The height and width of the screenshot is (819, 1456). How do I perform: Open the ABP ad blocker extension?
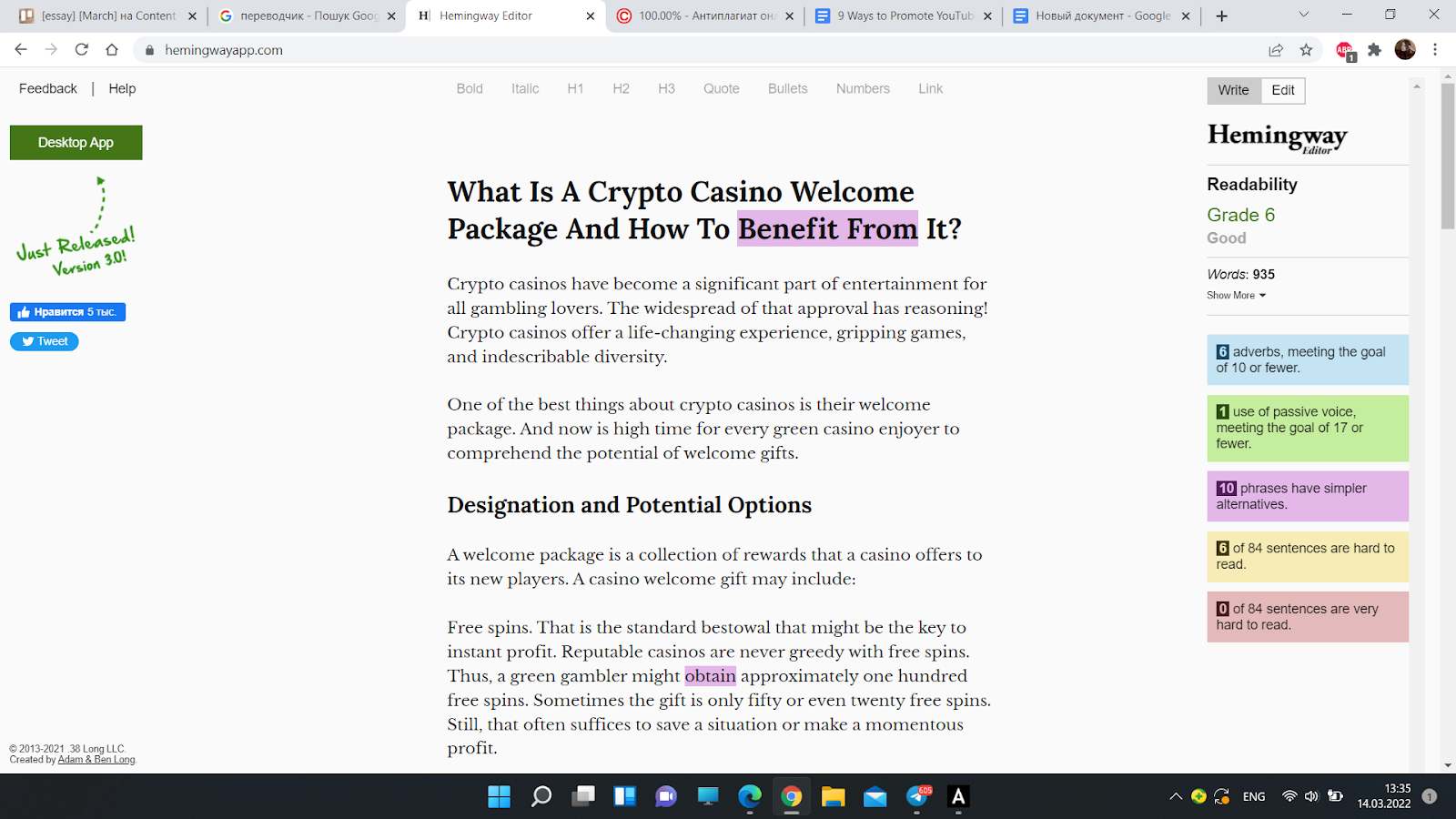coord(1345,50)
